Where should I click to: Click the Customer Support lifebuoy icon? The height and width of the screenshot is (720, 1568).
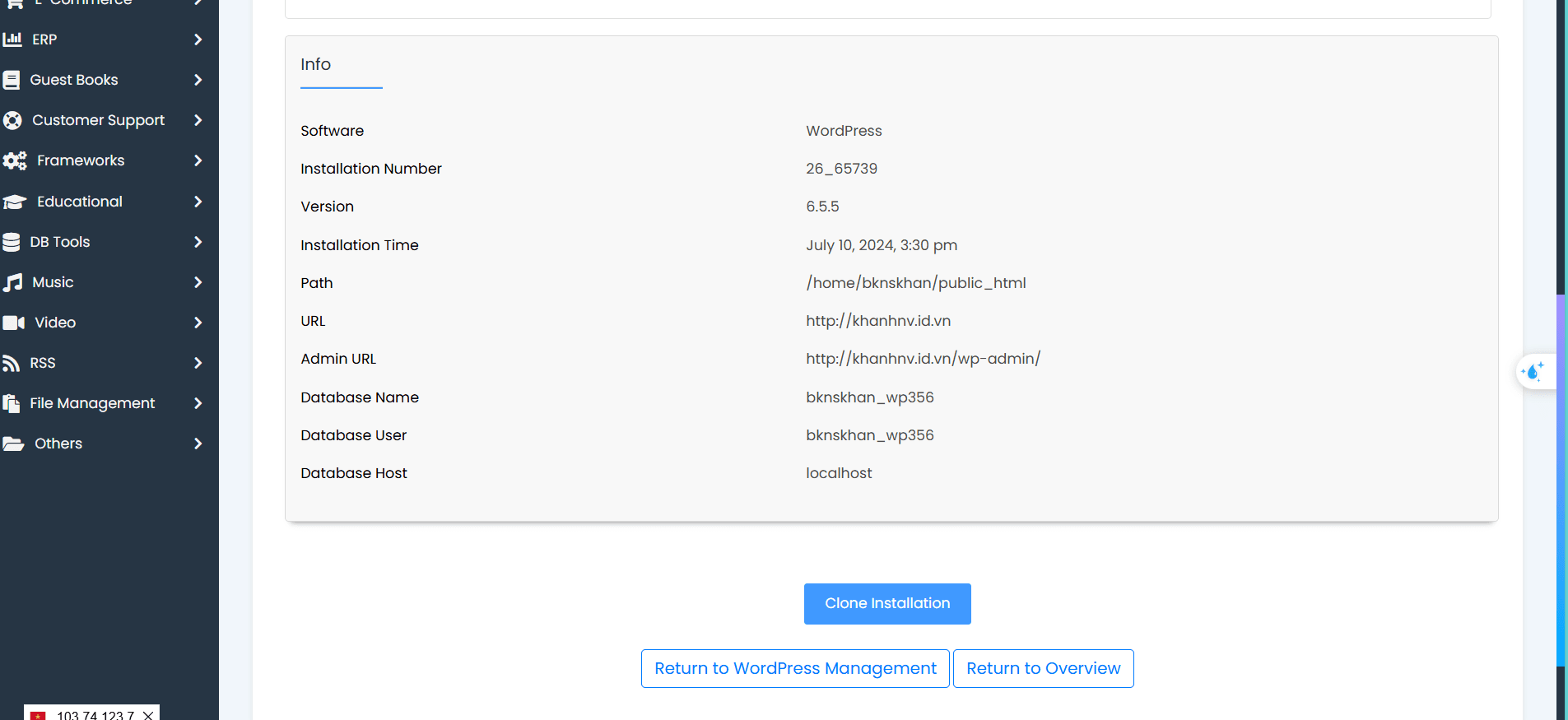click(x=12, y=120)
